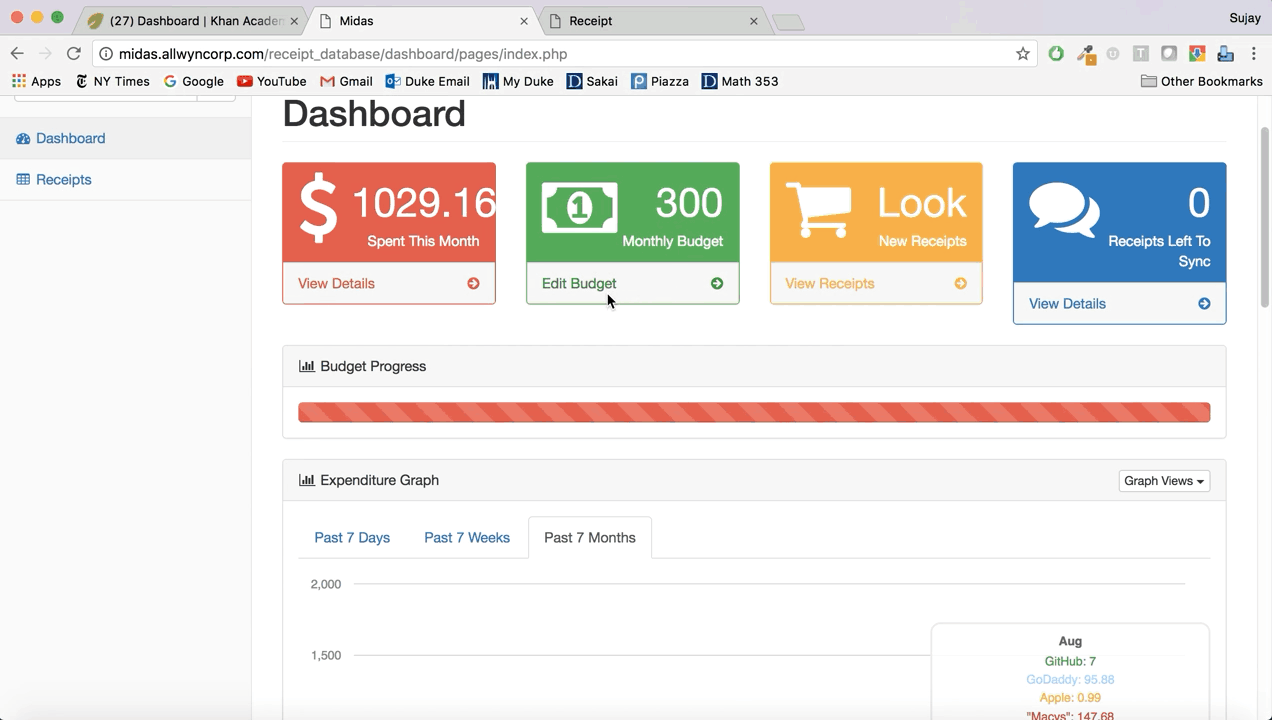Reload the page with the refresh icon

tap(73, 54)
